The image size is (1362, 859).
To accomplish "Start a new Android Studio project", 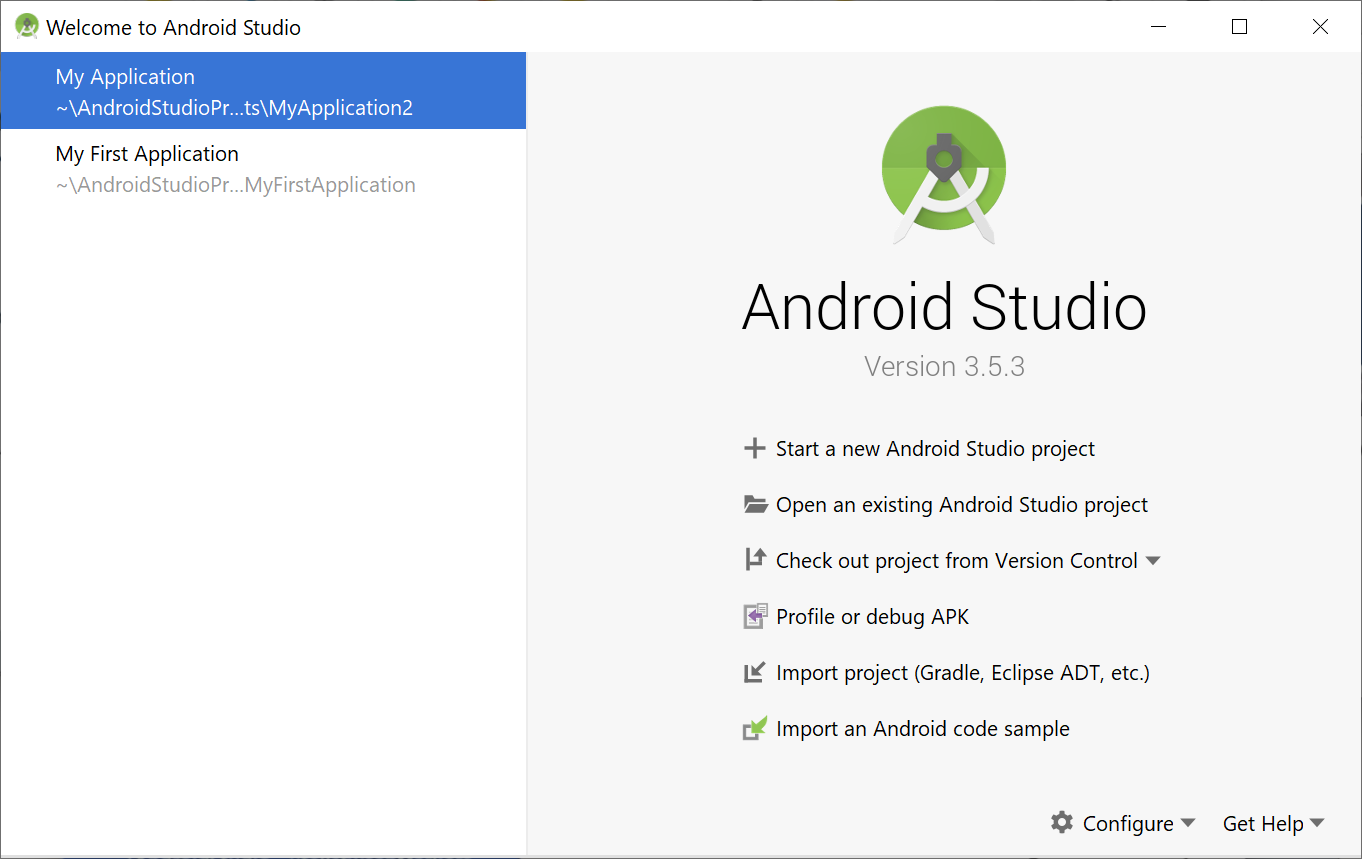I will tap(935, 449).
